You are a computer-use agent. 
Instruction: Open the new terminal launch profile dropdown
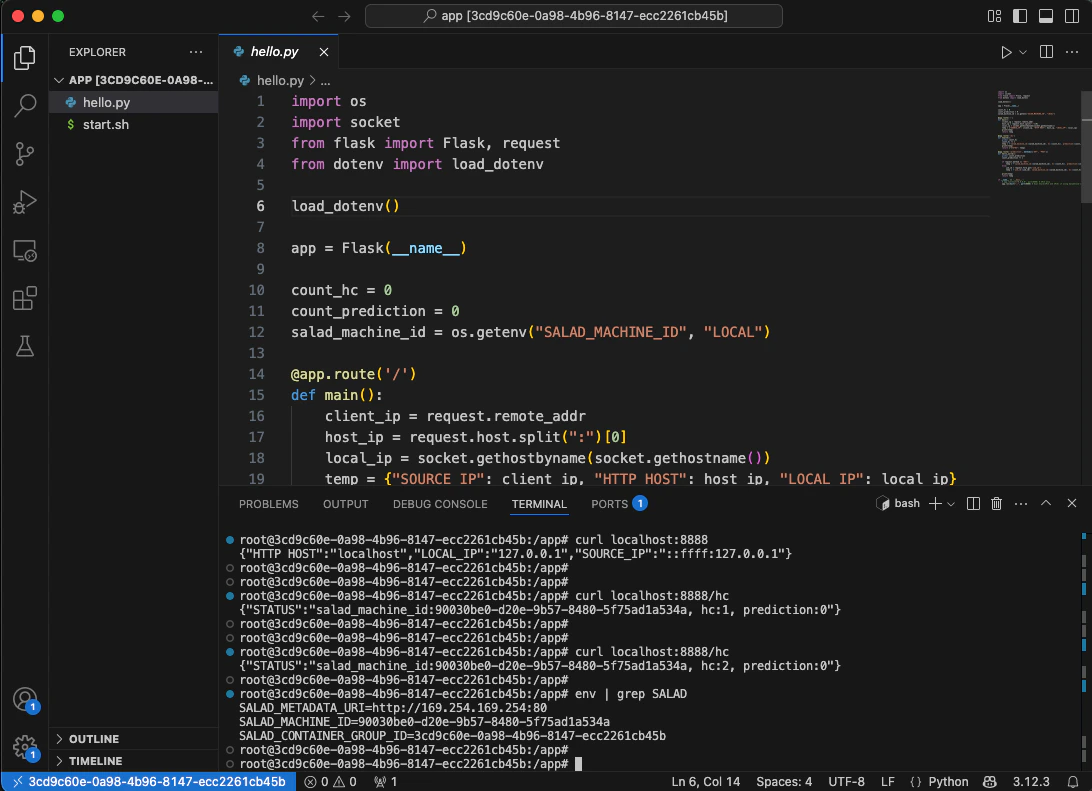tap(951, 504)
